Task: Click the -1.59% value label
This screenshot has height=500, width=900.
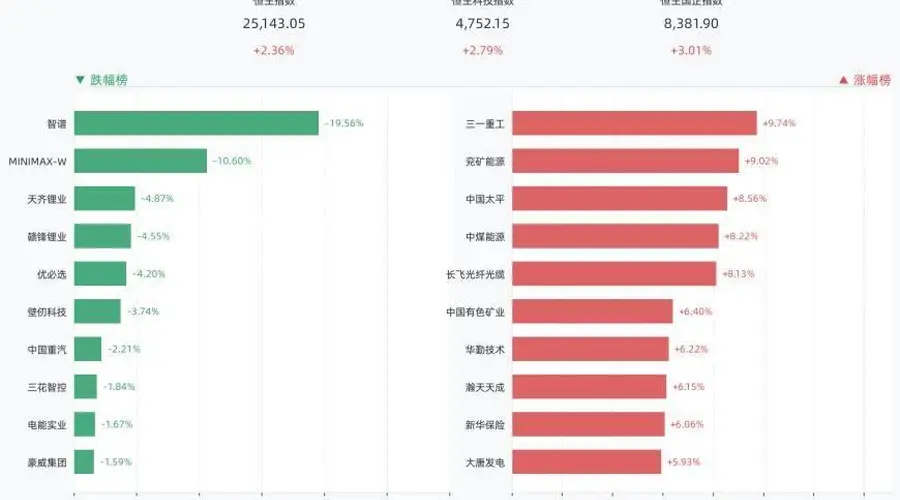Action: pos(116,462)
